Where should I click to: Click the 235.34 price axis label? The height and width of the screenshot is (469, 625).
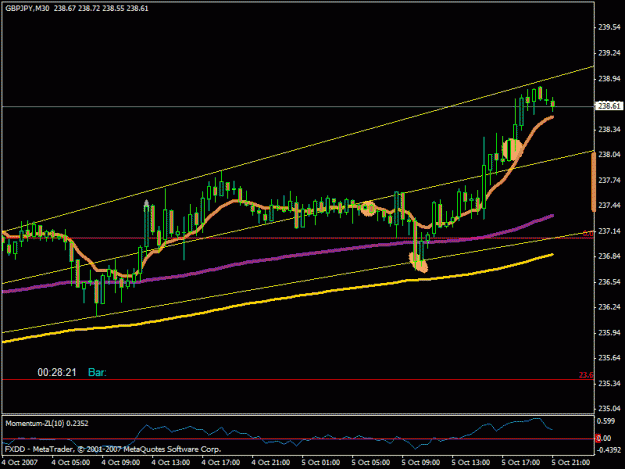(609, 384)
